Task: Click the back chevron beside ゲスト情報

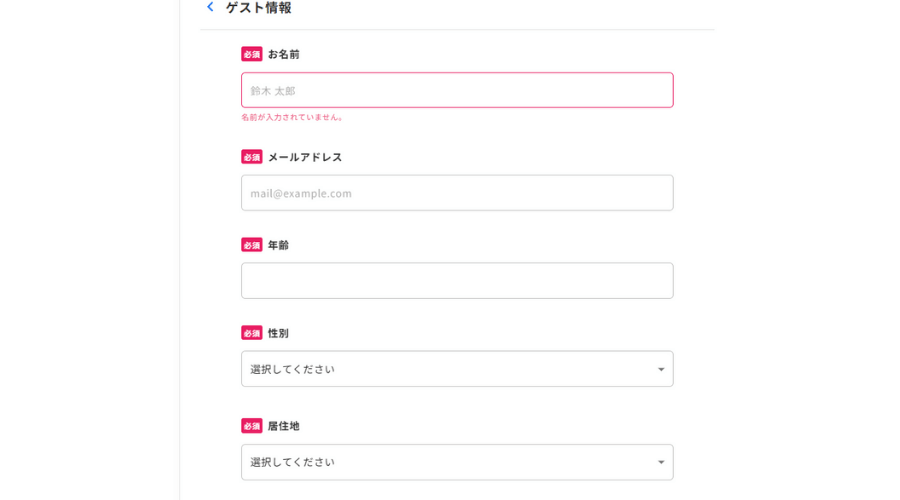Action: [x=210, y=7]
